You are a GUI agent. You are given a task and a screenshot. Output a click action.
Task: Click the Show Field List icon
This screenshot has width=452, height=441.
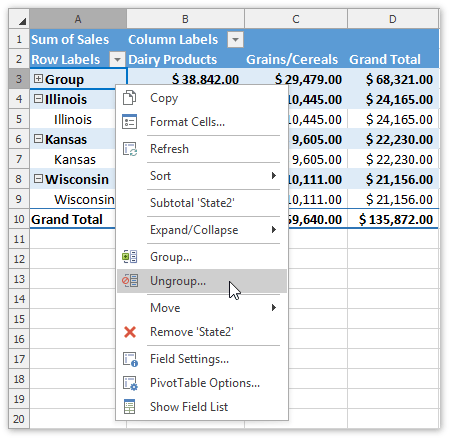tap(129, 407)
